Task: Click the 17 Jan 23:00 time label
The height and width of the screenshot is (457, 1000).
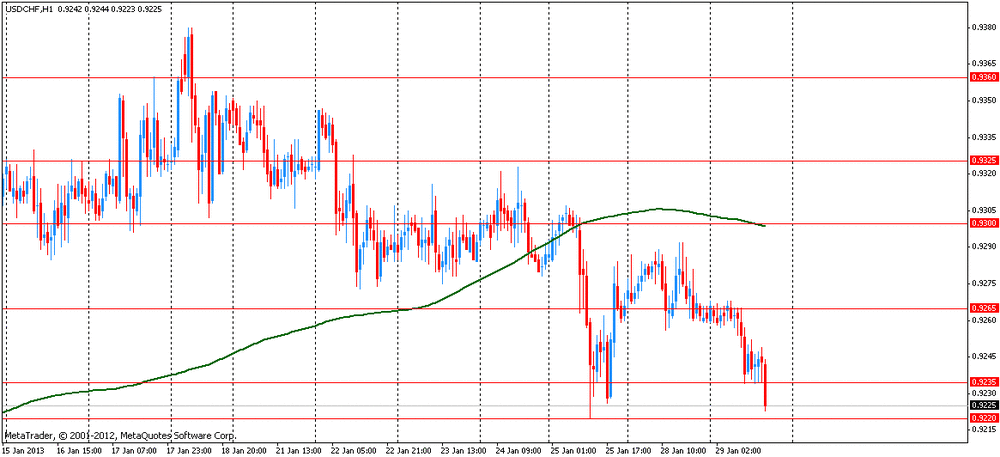Action: click(x=189, y=450)
